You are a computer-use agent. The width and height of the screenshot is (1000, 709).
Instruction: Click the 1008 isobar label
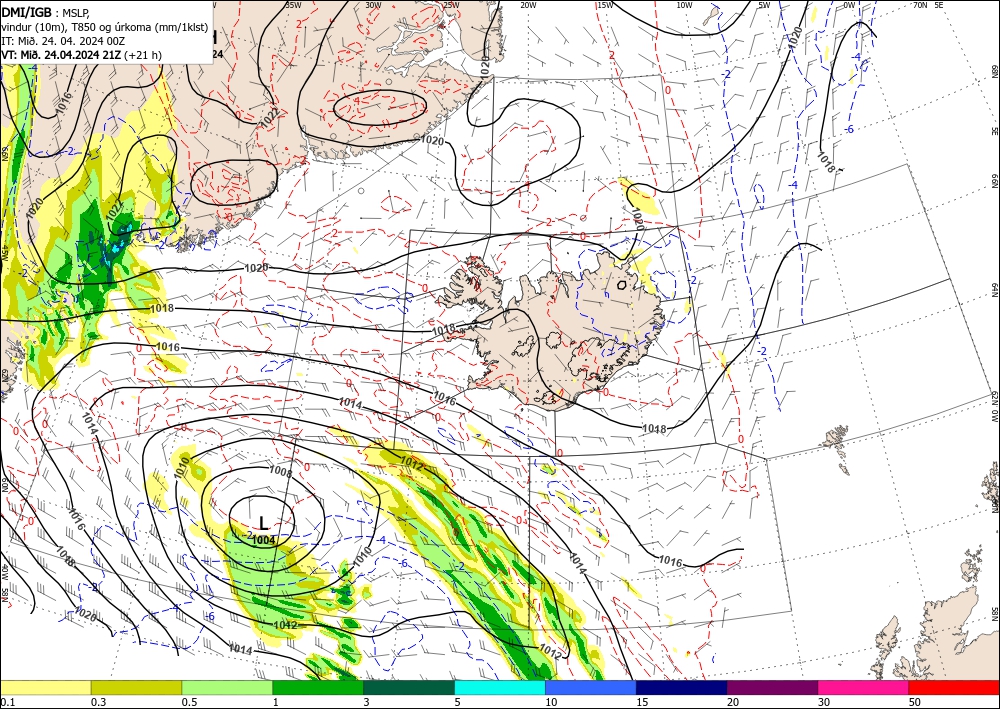click(281, 474)
